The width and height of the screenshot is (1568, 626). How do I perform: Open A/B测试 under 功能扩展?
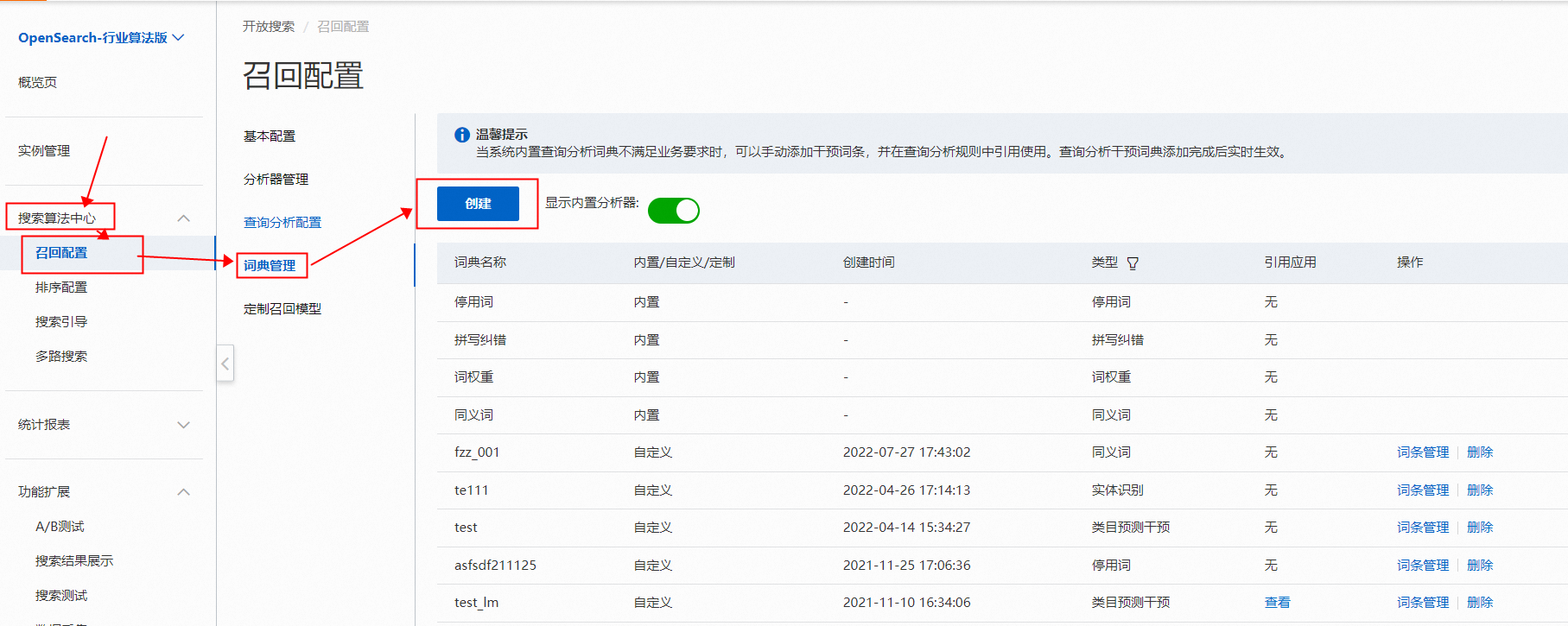coord(60,527)
